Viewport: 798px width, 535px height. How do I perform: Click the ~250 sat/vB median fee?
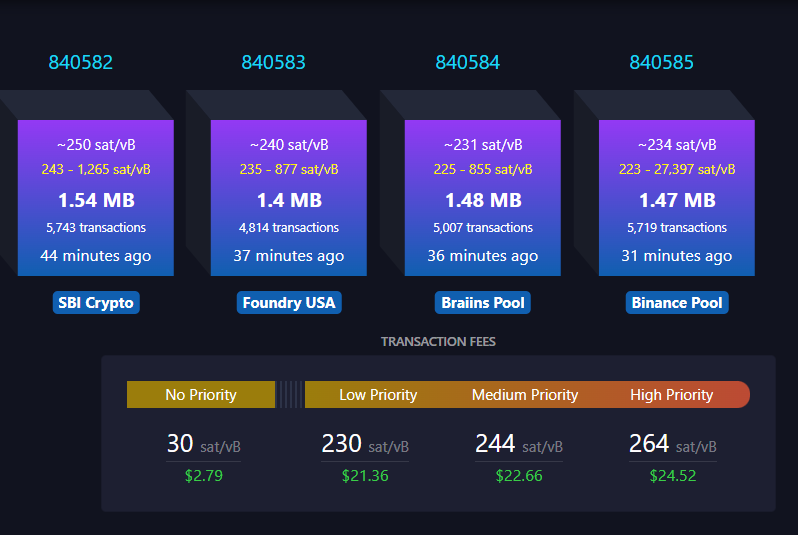(x=96, y=145)
